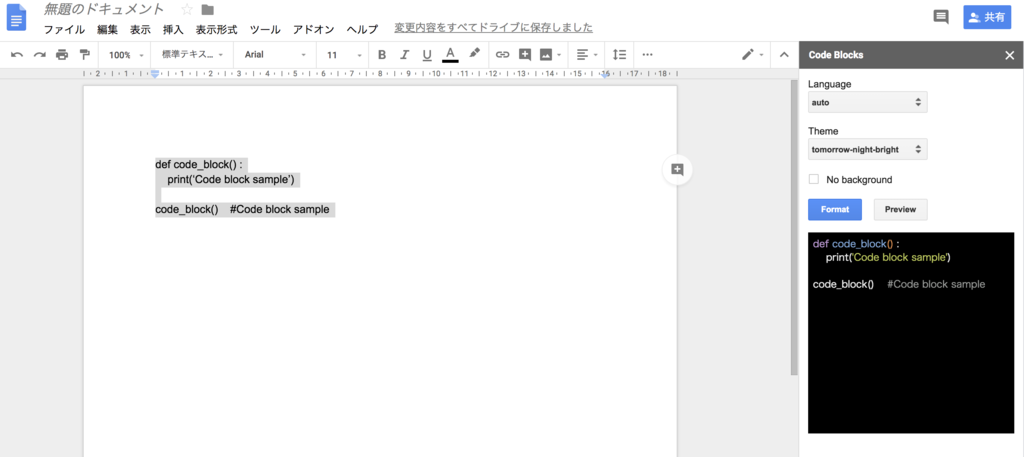The height and width of the screenshot is (457, 1024).
Task: Open the ツール menu
Action: pos(265,29)
